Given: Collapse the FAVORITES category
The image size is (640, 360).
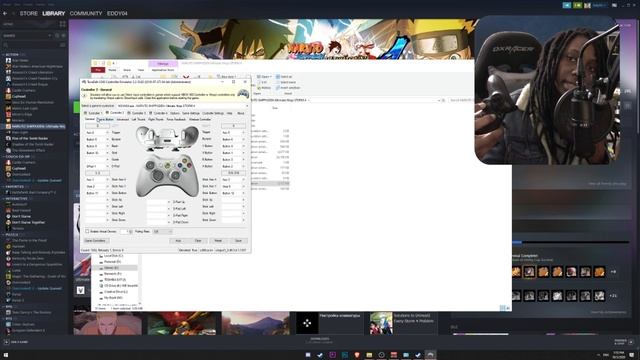Looking at the screenshot, I should coord(14,187).
